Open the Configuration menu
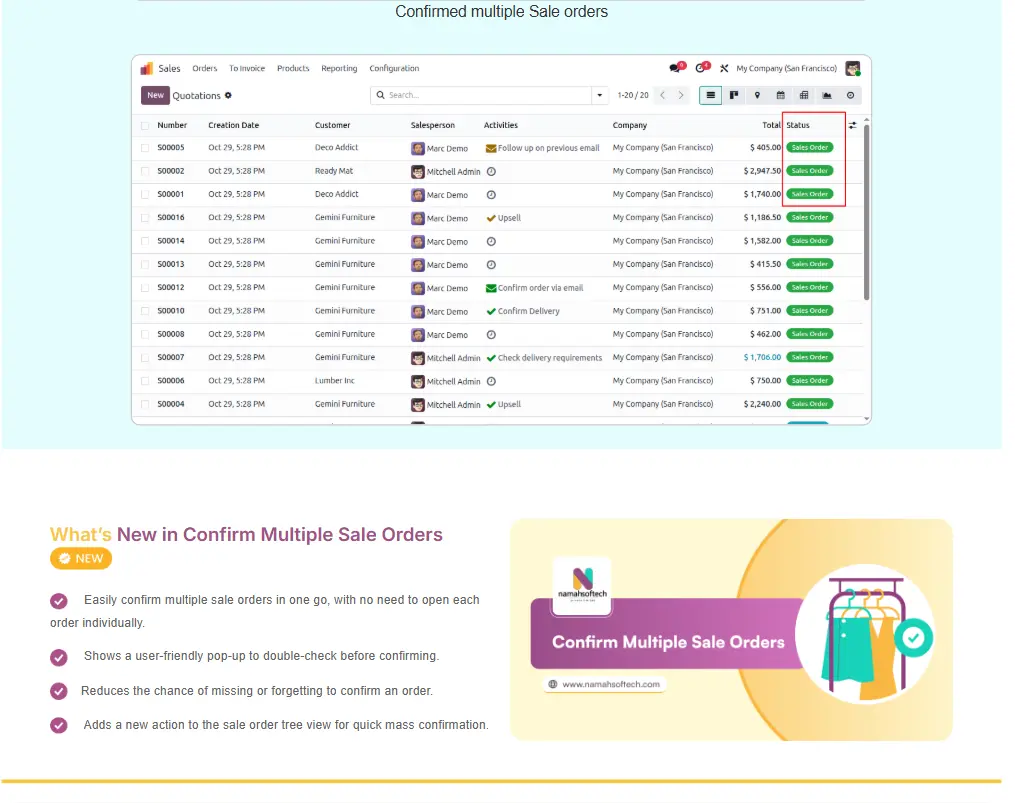This screenshot has height=803, width=1015. (x=394, y=69)
